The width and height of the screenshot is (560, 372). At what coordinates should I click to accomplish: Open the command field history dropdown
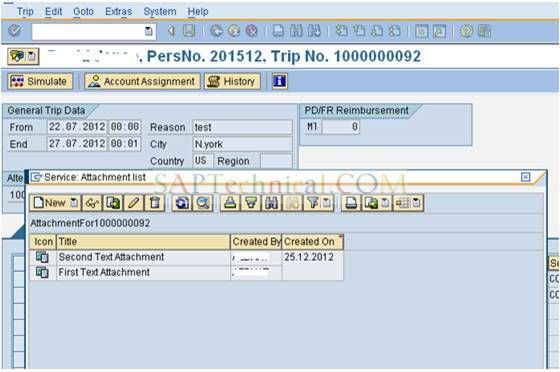[148, 31]
